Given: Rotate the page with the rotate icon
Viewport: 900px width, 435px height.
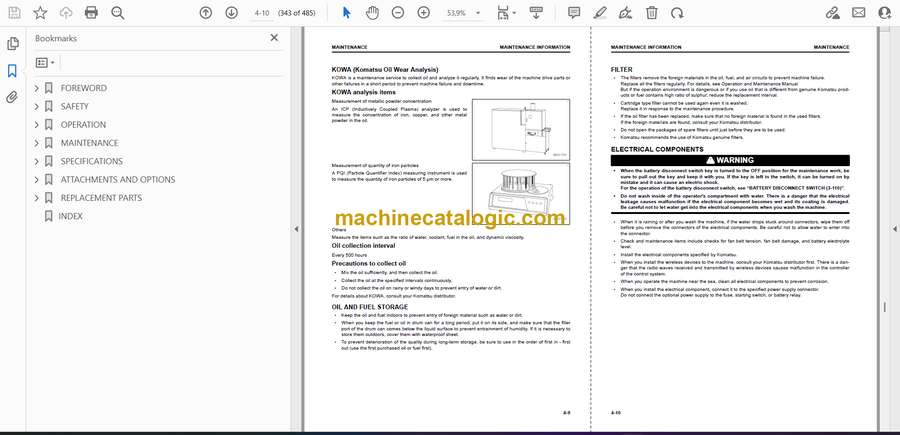Looking at the screenshot, I should tap(677, 13).
